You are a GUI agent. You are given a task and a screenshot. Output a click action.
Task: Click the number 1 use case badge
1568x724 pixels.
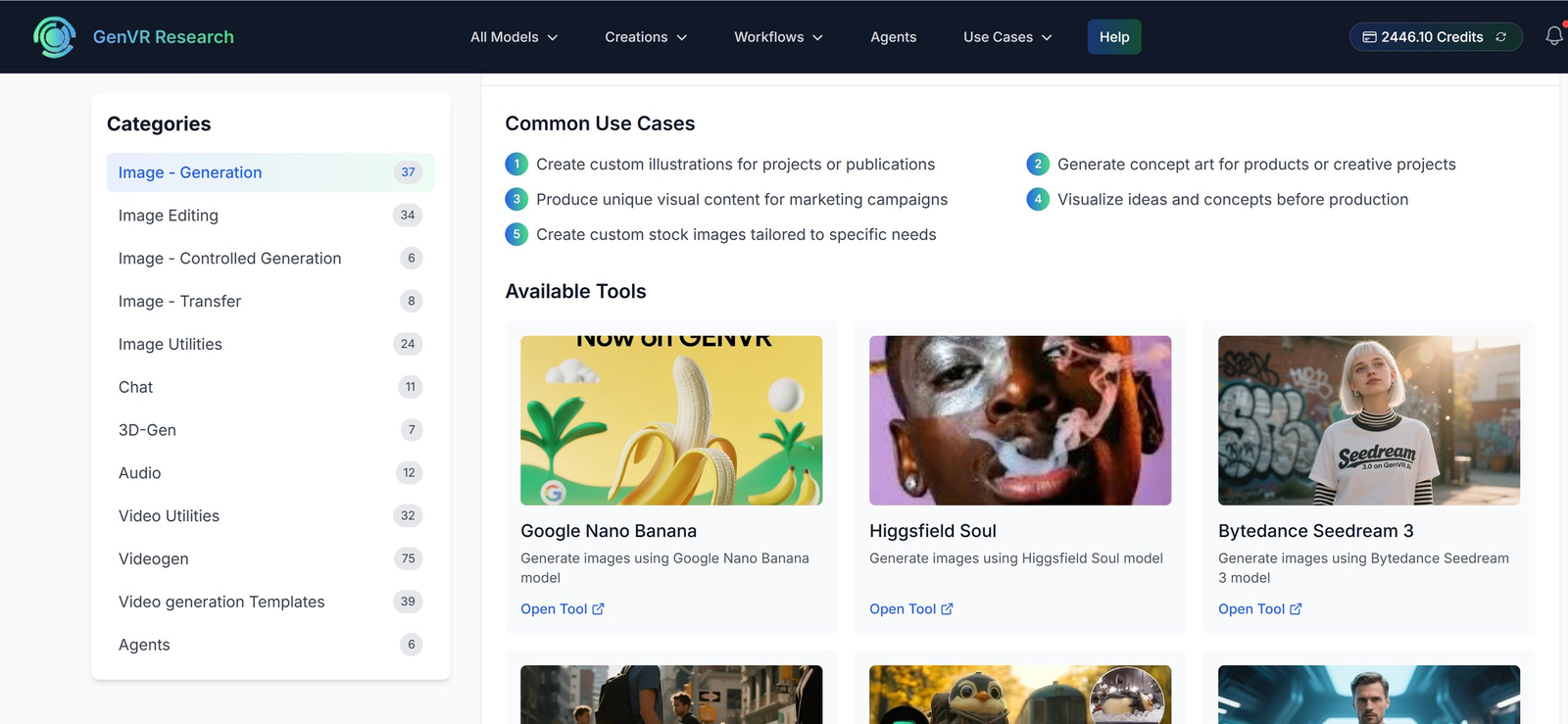(516, 165)
